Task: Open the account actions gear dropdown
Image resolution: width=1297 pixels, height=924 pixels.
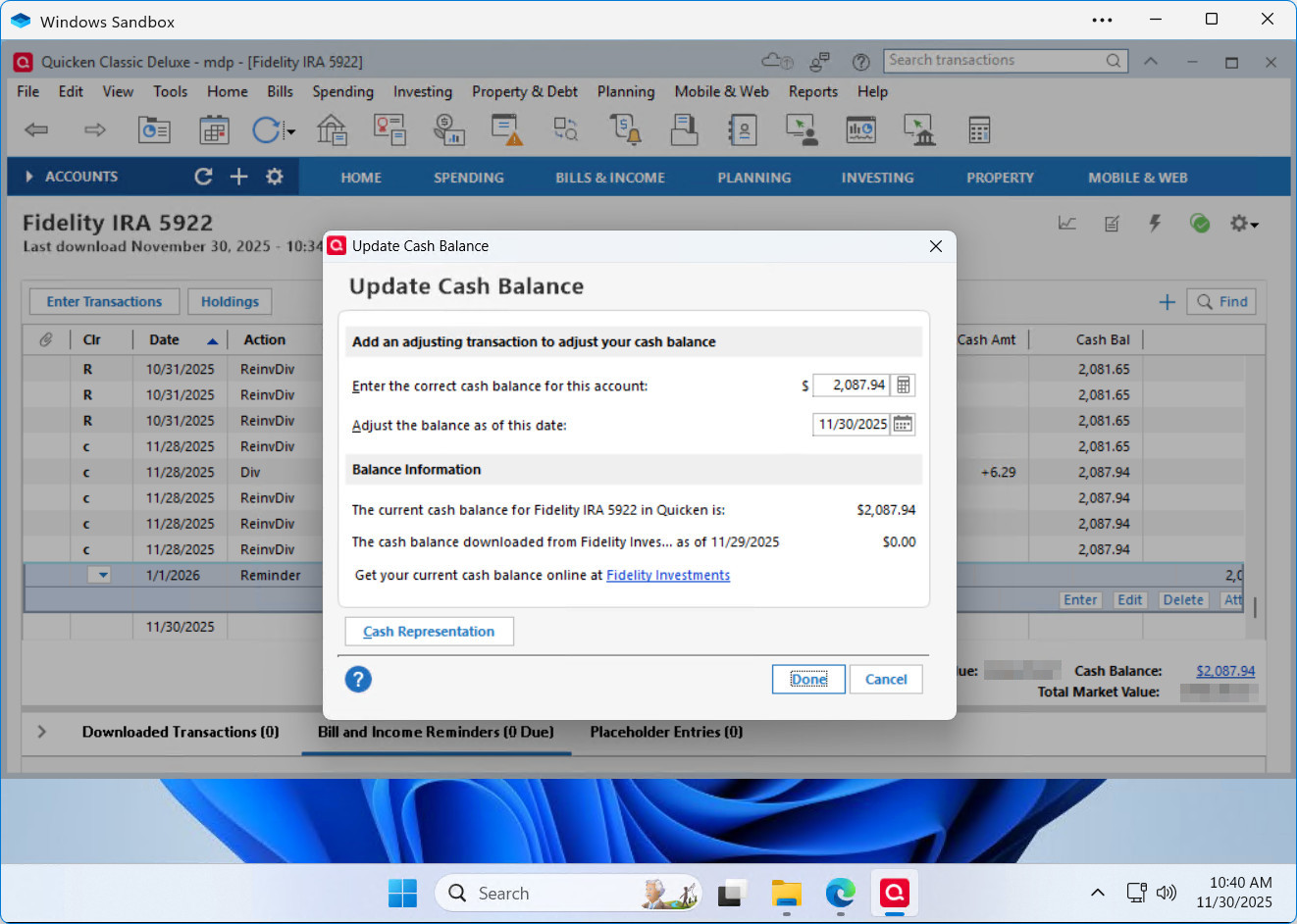Action: 1244,224
